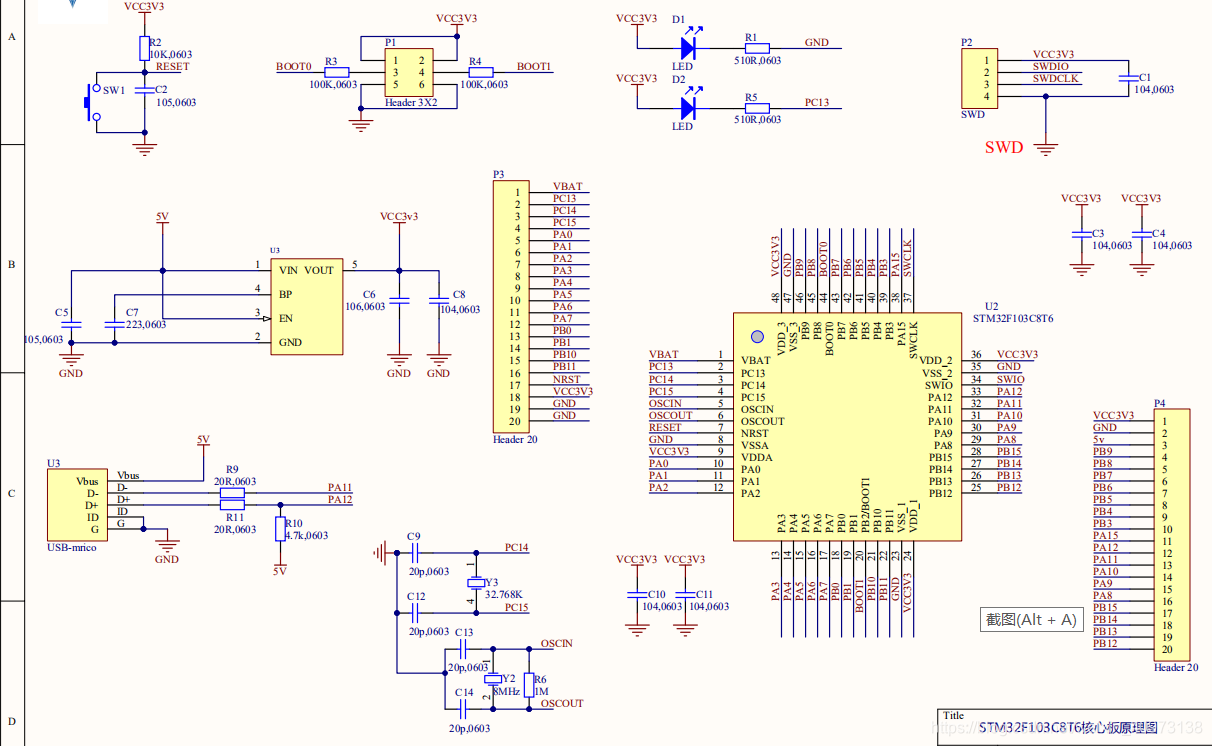Select capacitor C13 on OSCIN
Screen dimensions: 1212x746
click(x=461, y=648)
